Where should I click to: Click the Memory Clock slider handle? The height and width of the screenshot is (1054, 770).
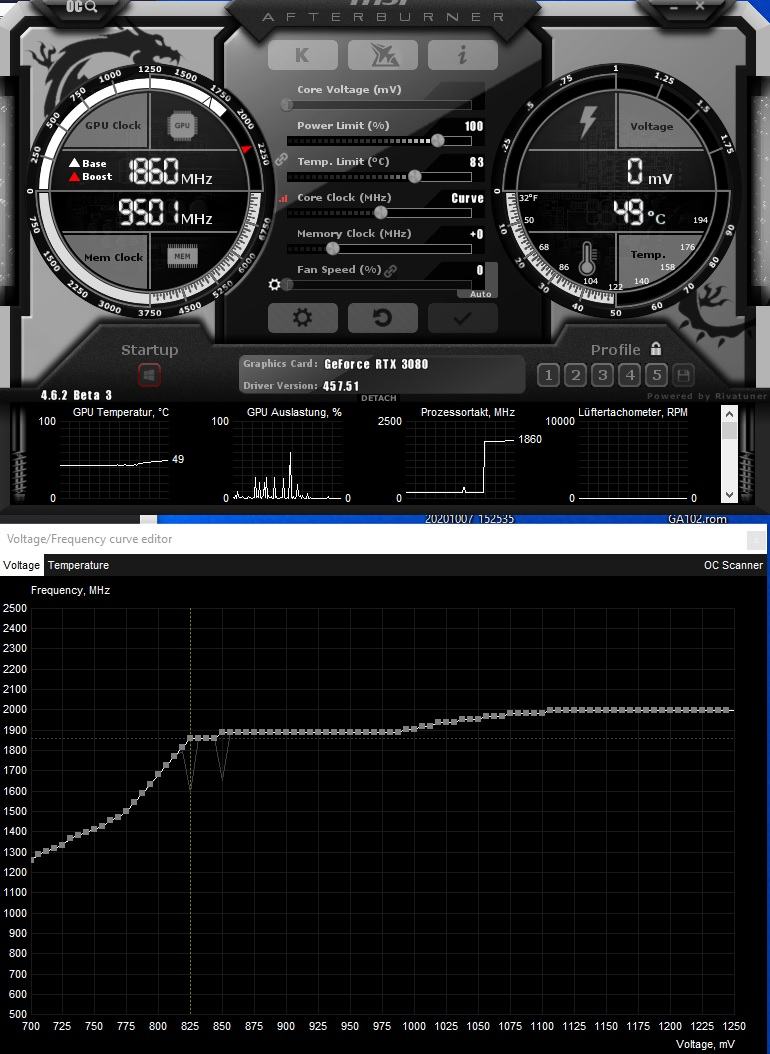(x=332, y=248)
